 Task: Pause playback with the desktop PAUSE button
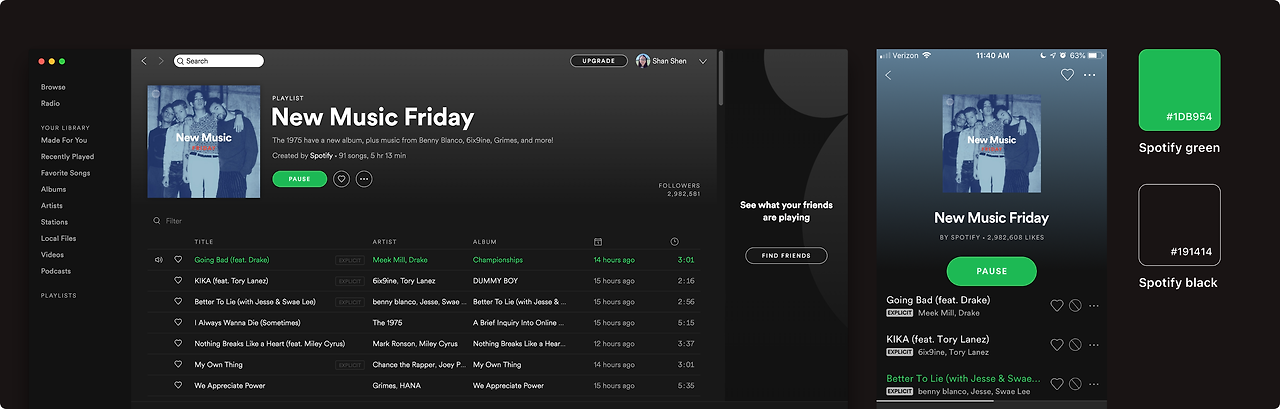click(x=299, y=179)
